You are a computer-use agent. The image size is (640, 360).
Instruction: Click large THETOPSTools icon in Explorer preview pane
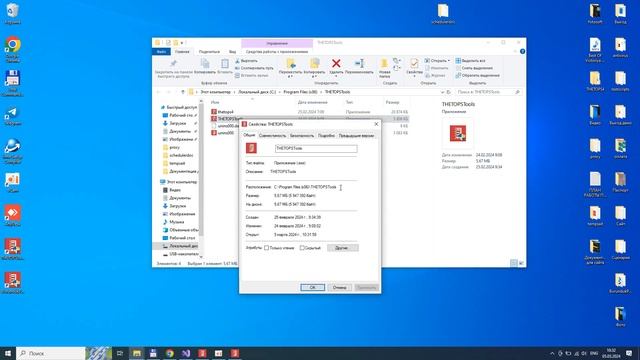tap(458, 133)
